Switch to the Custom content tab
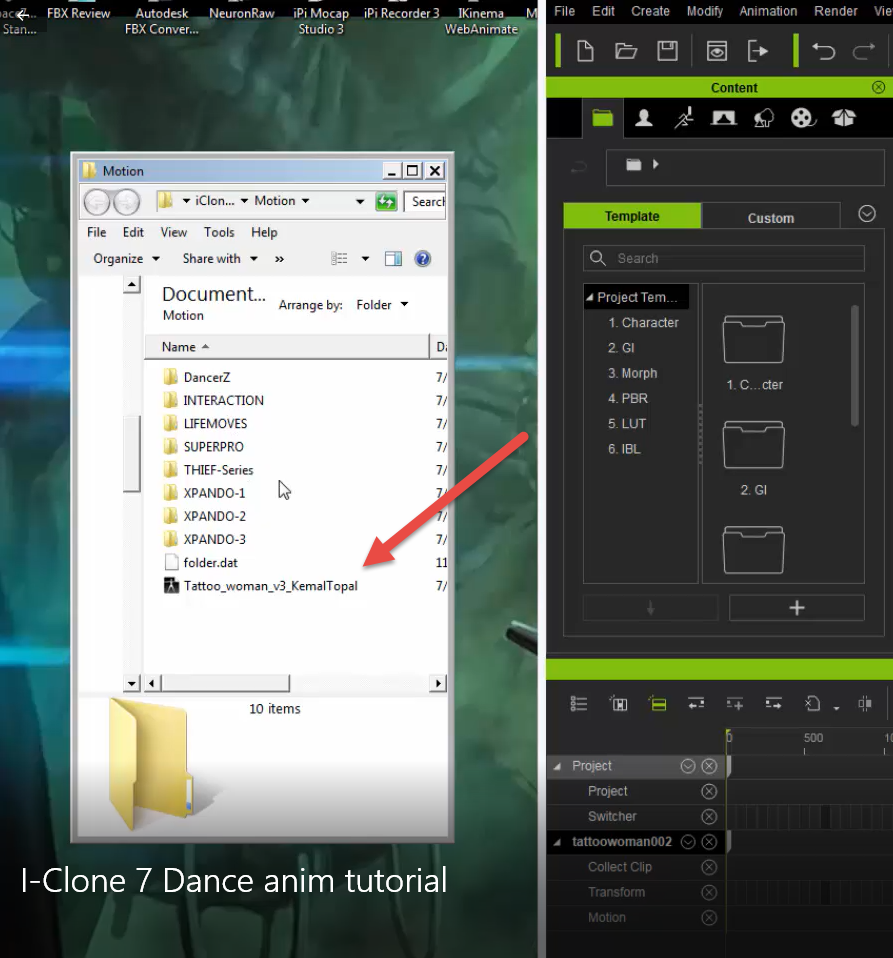Image resolution: width=893 pixels, height=958 pixels. tap(771, 218)
